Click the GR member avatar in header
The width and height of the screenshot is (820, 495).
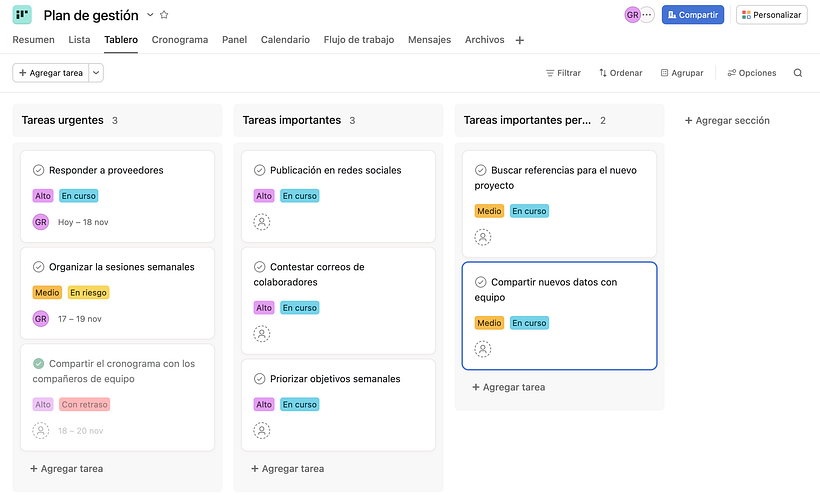[x=632, y=15]
